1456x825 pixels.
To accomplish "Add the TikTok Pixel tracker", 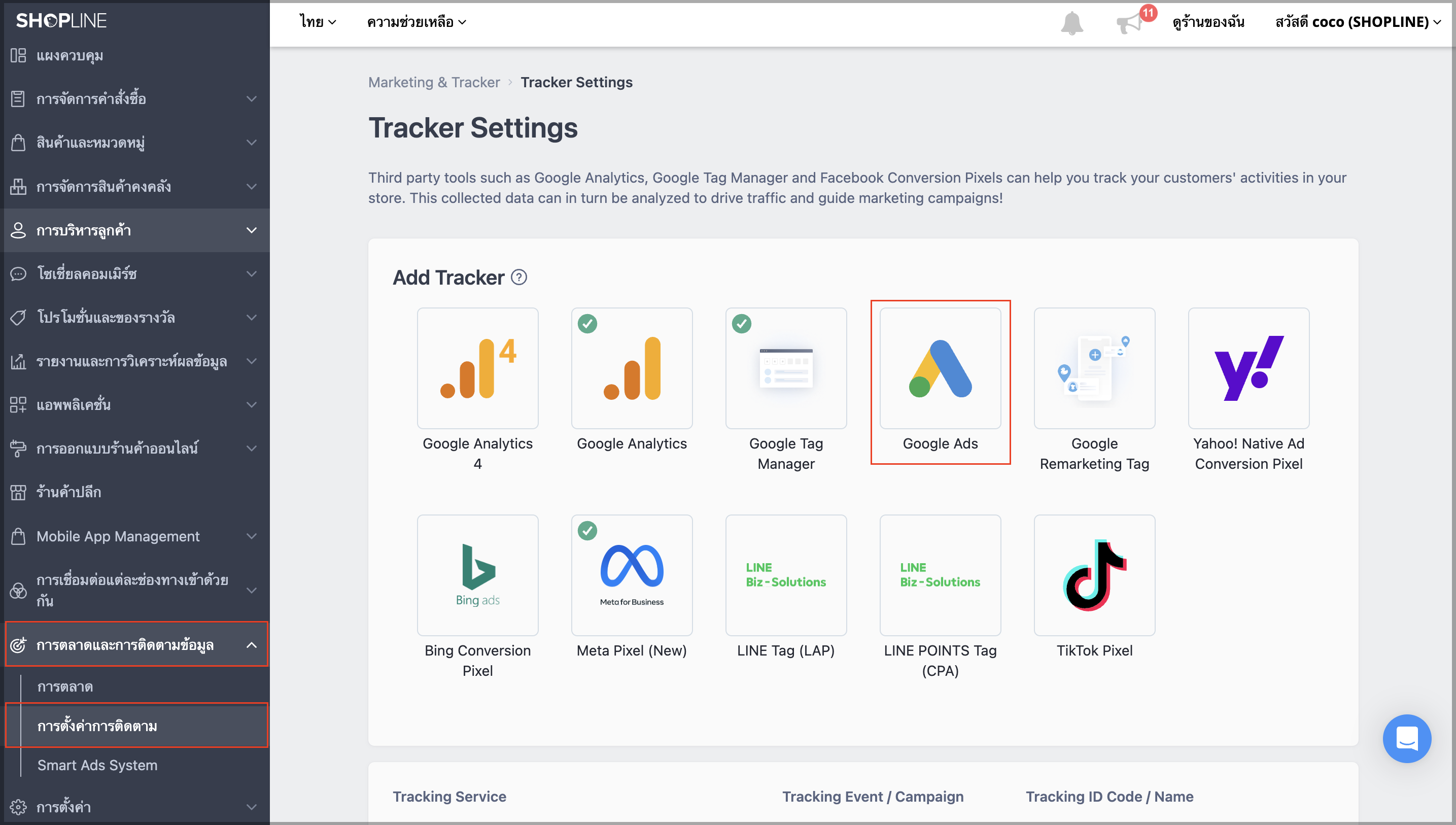I will click(x=1094, y=575).
